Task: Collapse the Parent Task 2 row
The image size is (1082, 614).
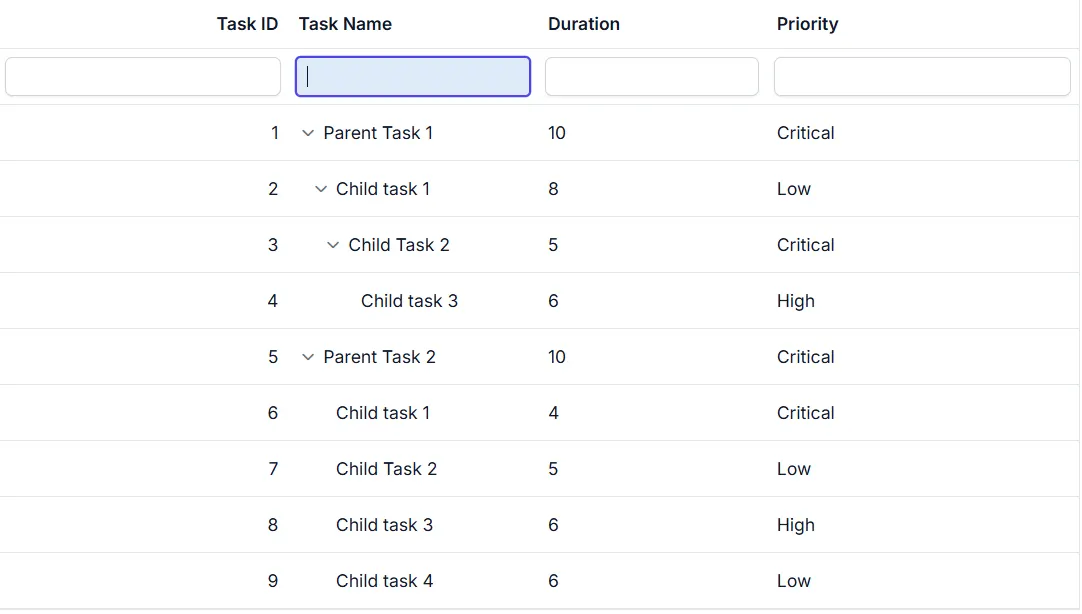Action: (x=308, y=357)
